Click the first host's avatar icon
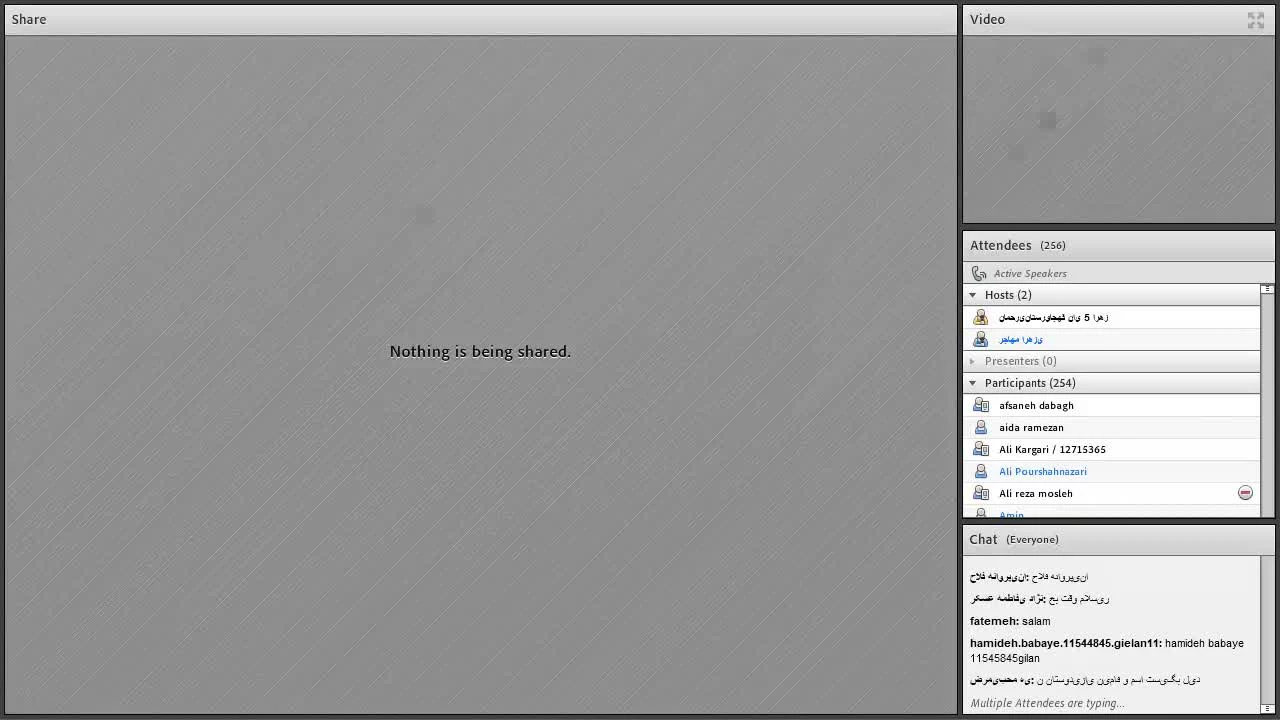1280x720 pixels. (980, 317)
